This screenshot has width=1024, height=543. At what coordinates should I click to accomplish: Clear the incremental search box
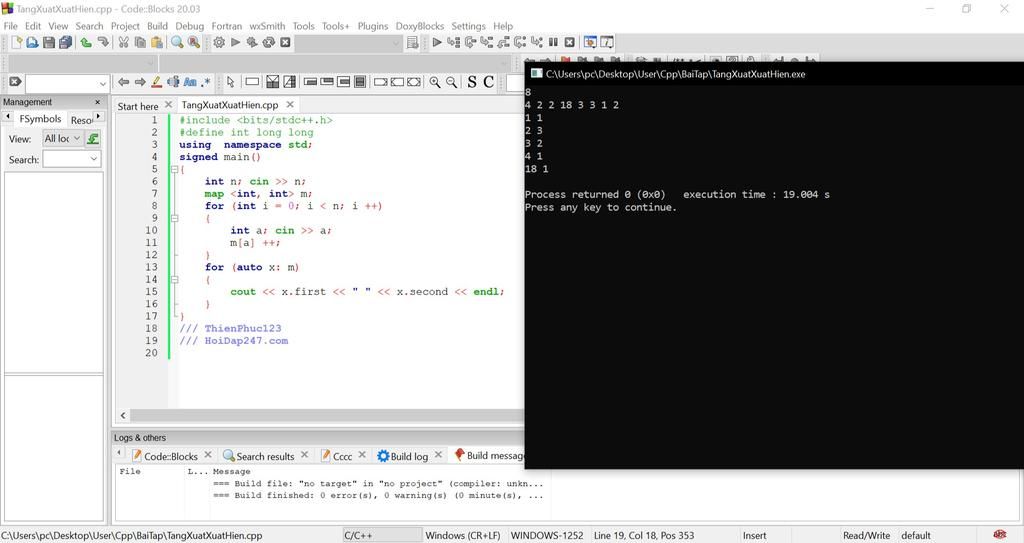click(15, 82)
